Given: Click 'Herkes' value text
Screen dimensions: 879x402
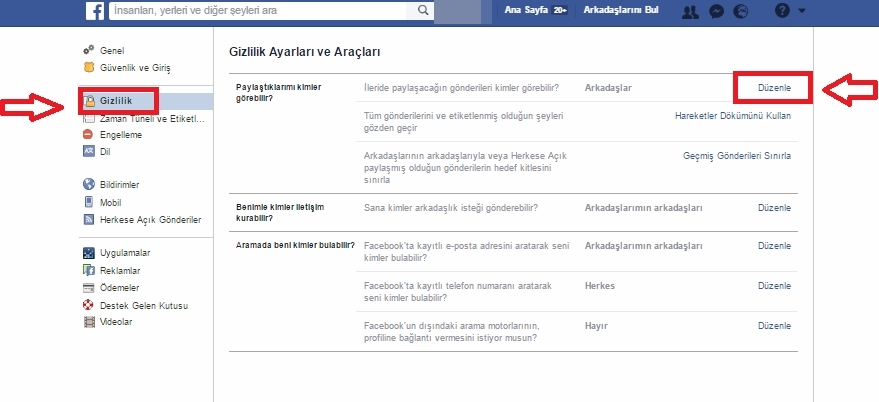Looking at the screenshot, I should pos(599,285).
